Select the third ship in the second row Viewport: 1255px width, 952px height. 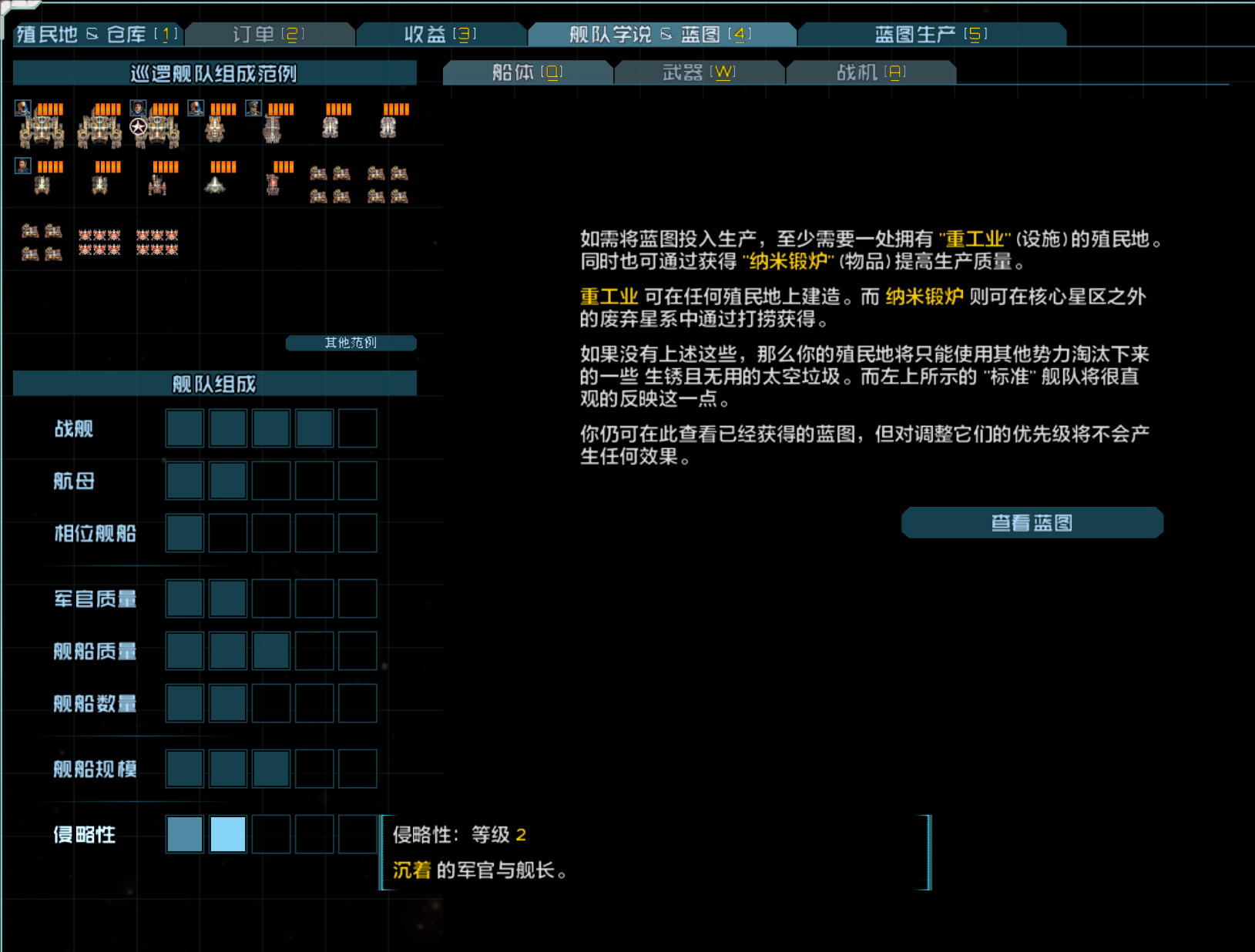[x=157, y=185]
